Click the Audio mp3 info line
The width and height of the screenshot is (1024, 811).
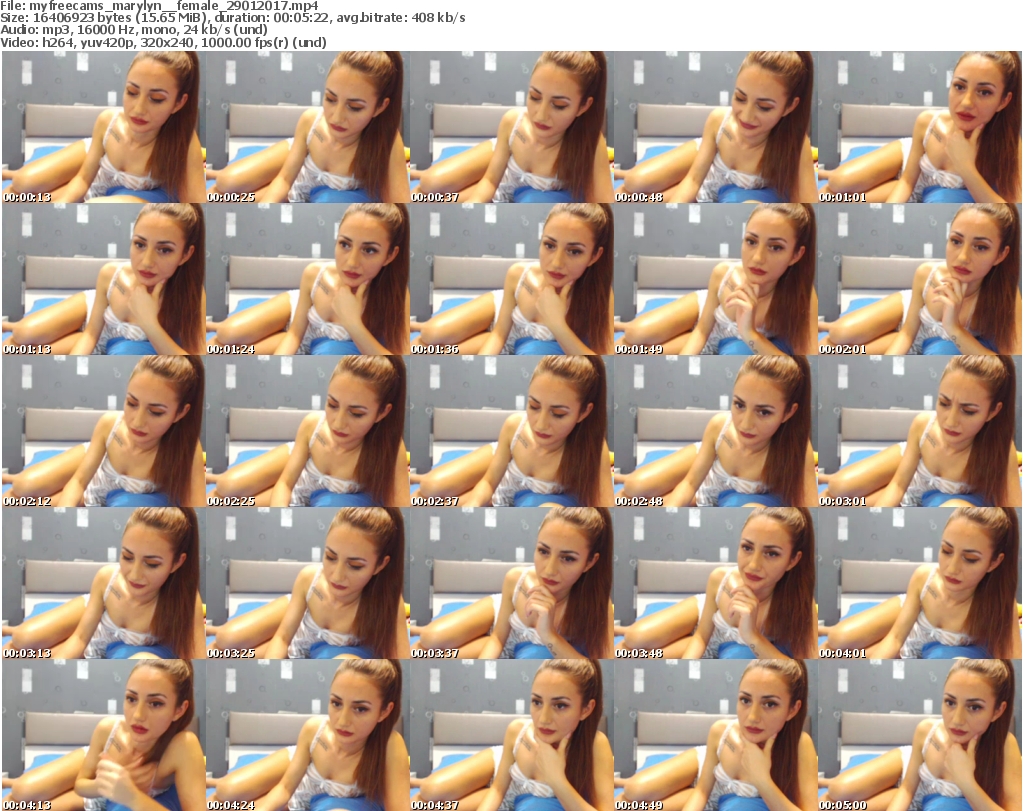134,30
